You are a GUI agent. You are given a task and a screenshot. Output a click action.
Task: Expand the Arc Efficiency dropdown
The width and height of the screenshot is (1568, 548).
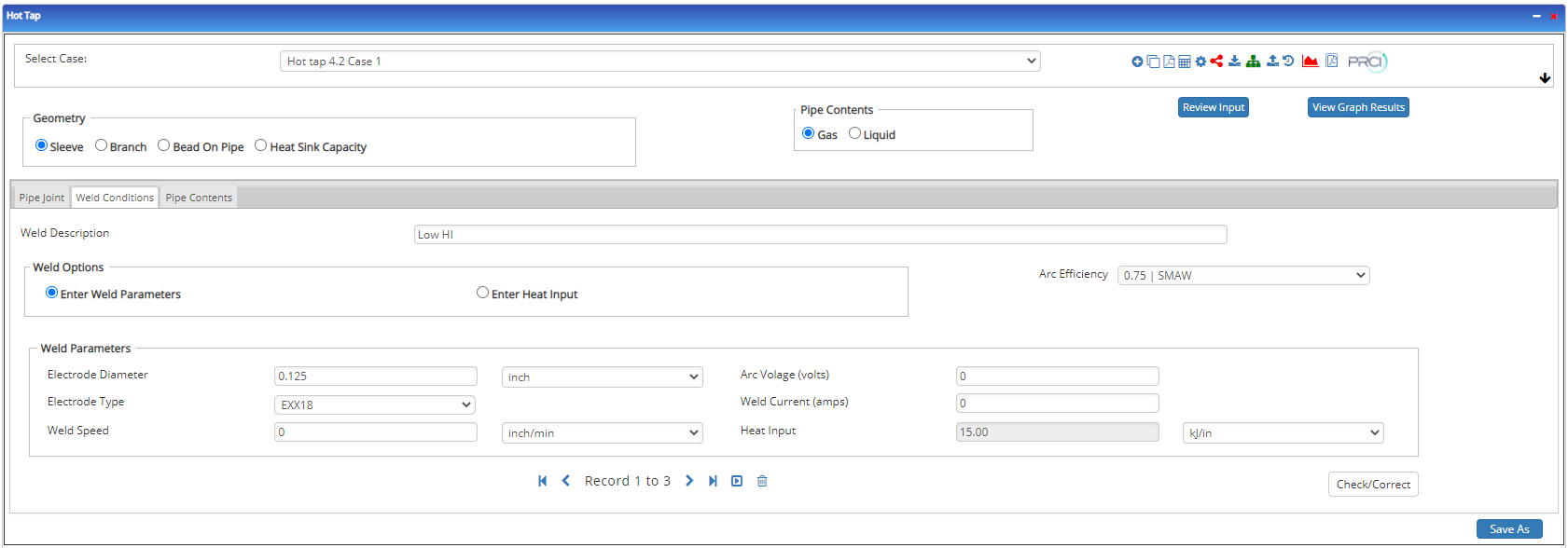1242,276
